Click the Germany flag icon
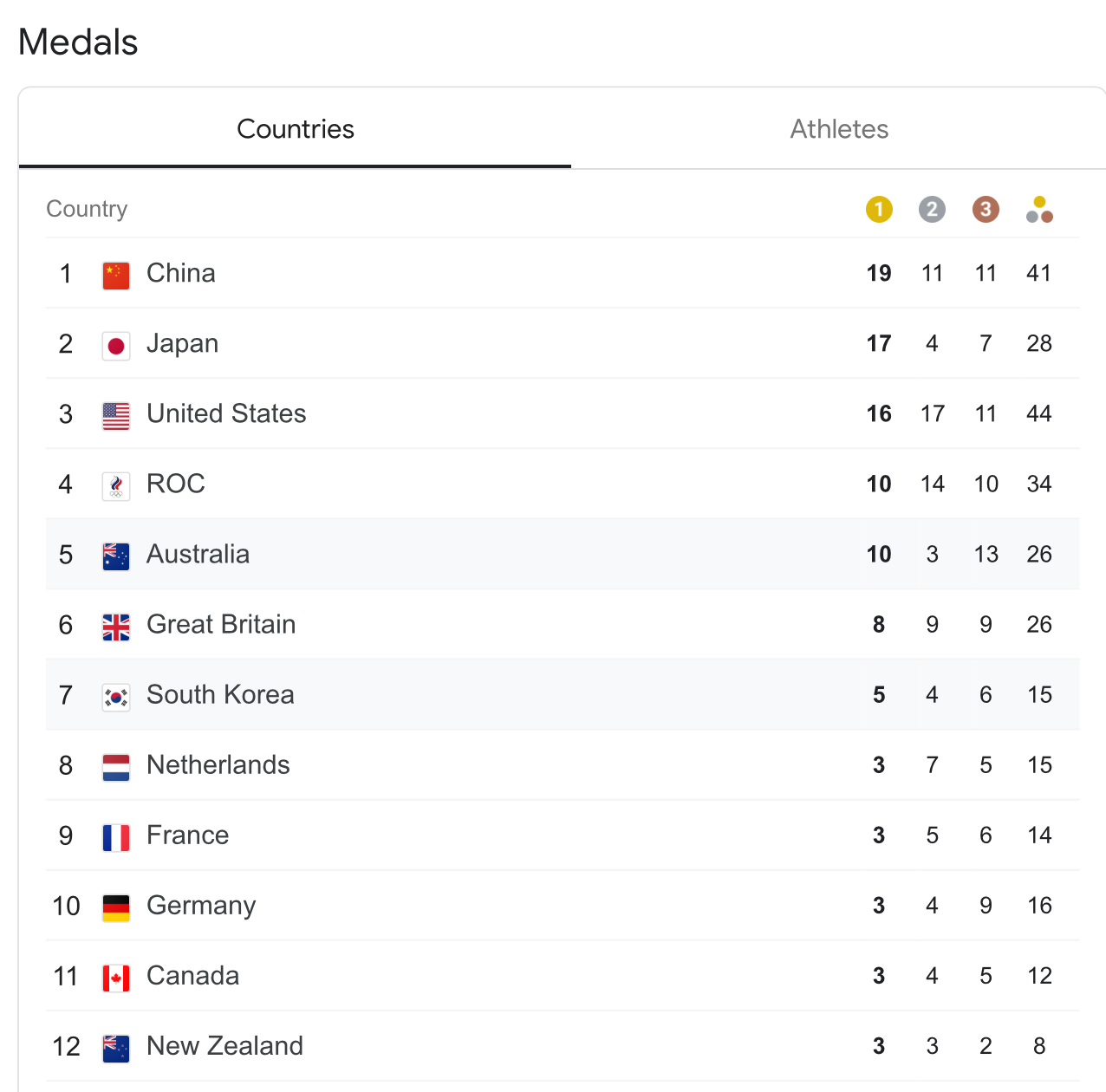This screenshot has width=1106, height=1092. coord(116,907)
